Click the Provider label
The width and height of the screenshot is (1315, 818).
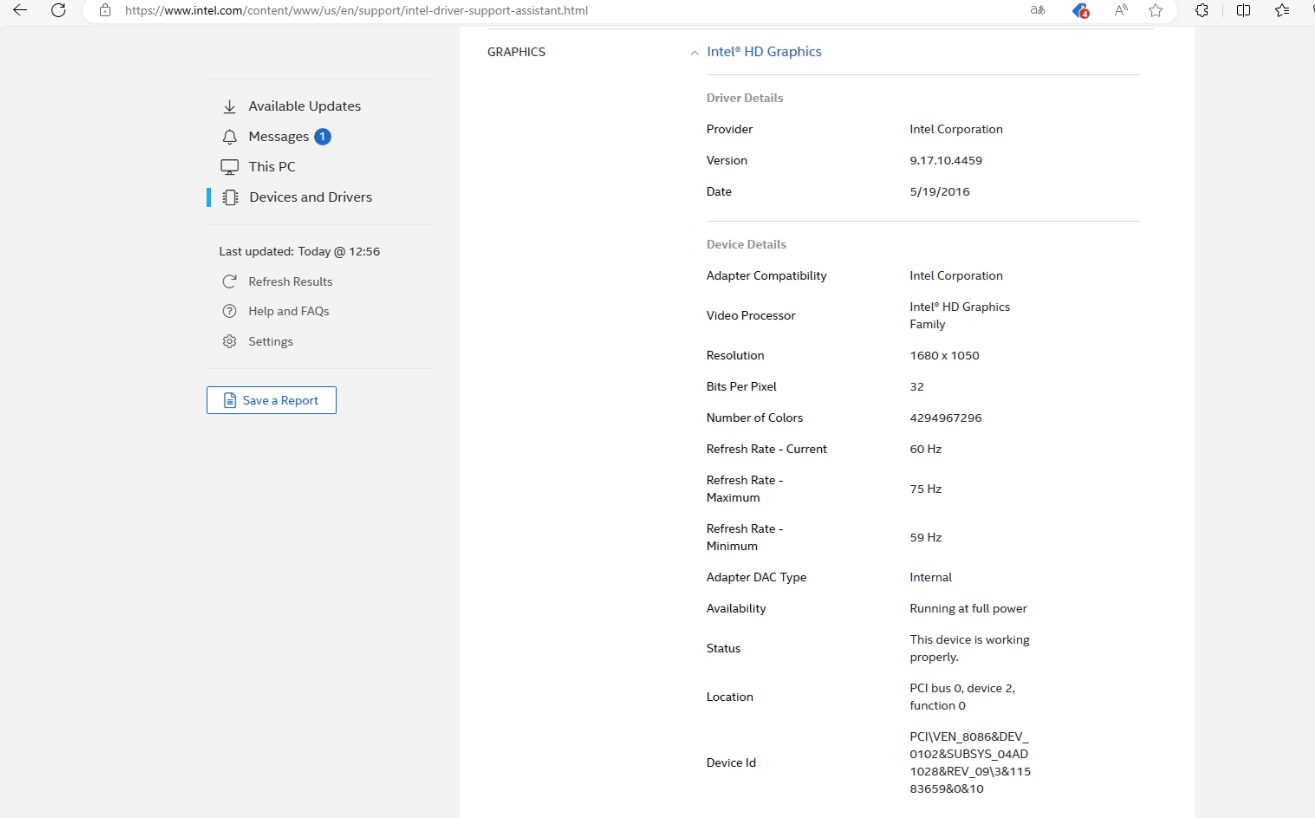point(729,129)
